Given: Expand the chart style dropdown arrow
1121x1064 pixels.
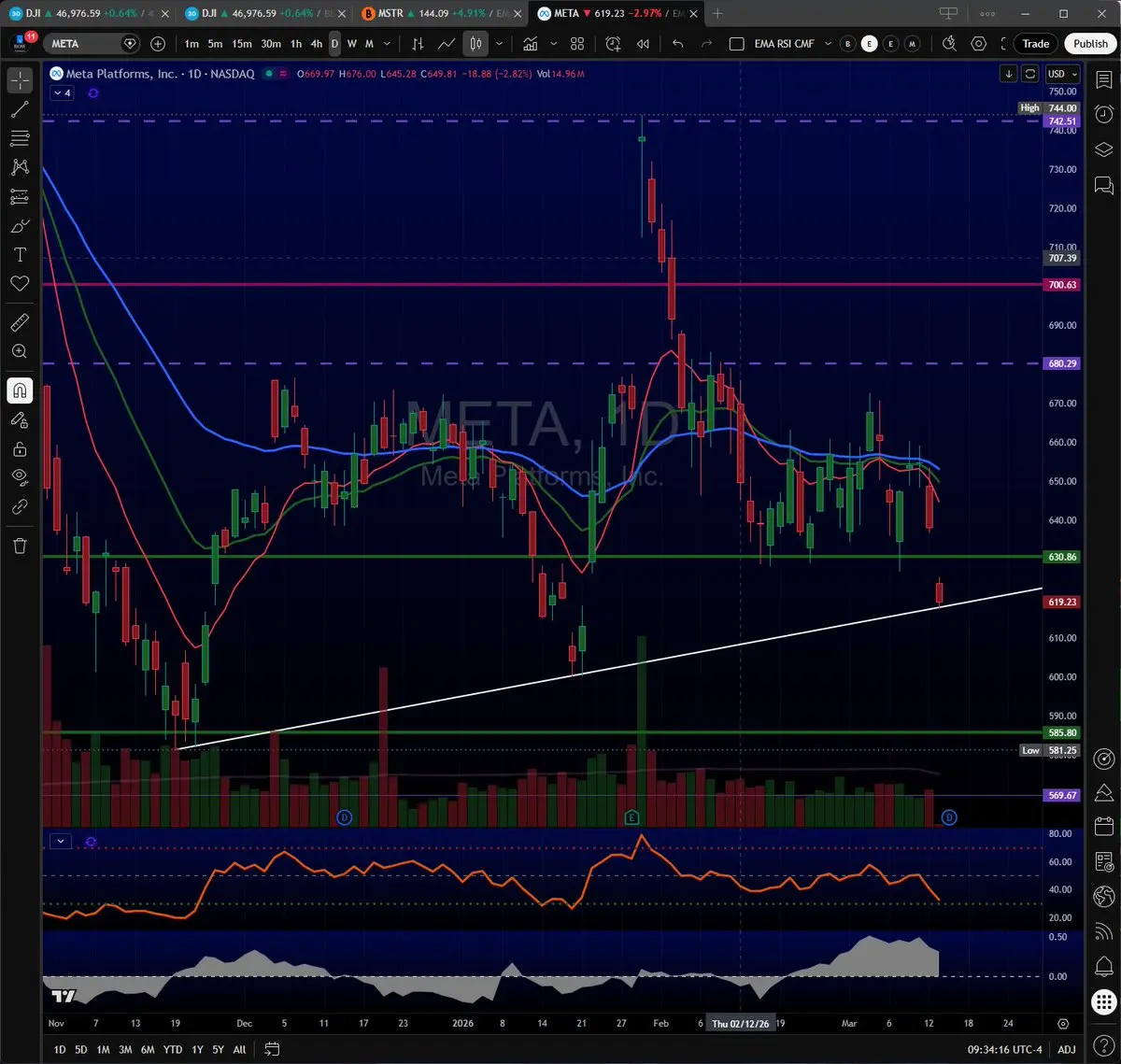Looking at the screenshot, I should (500, 44).
